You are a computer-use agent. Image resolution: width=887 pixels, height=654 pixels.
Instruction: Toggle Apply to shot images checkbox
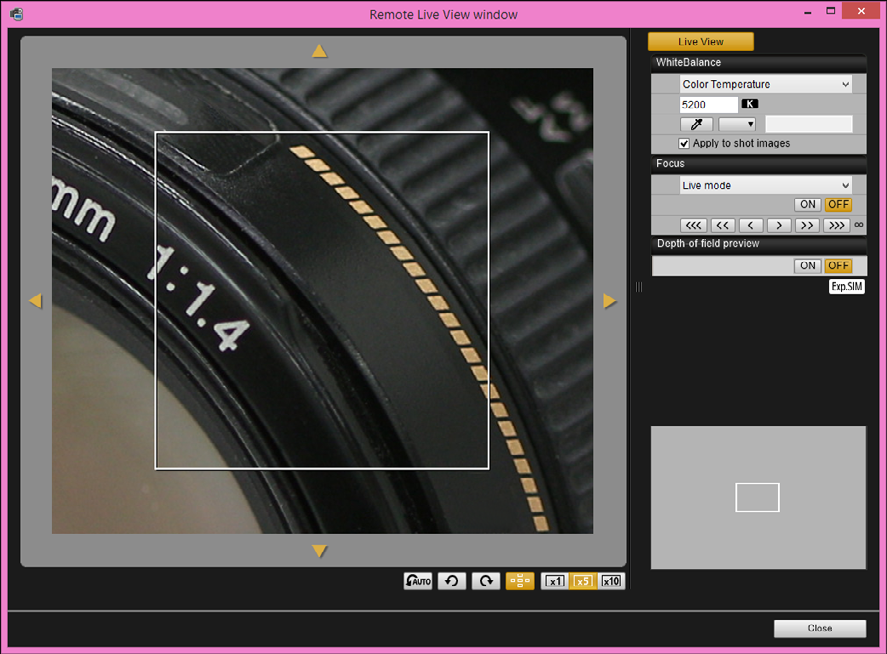pos(684,144)
